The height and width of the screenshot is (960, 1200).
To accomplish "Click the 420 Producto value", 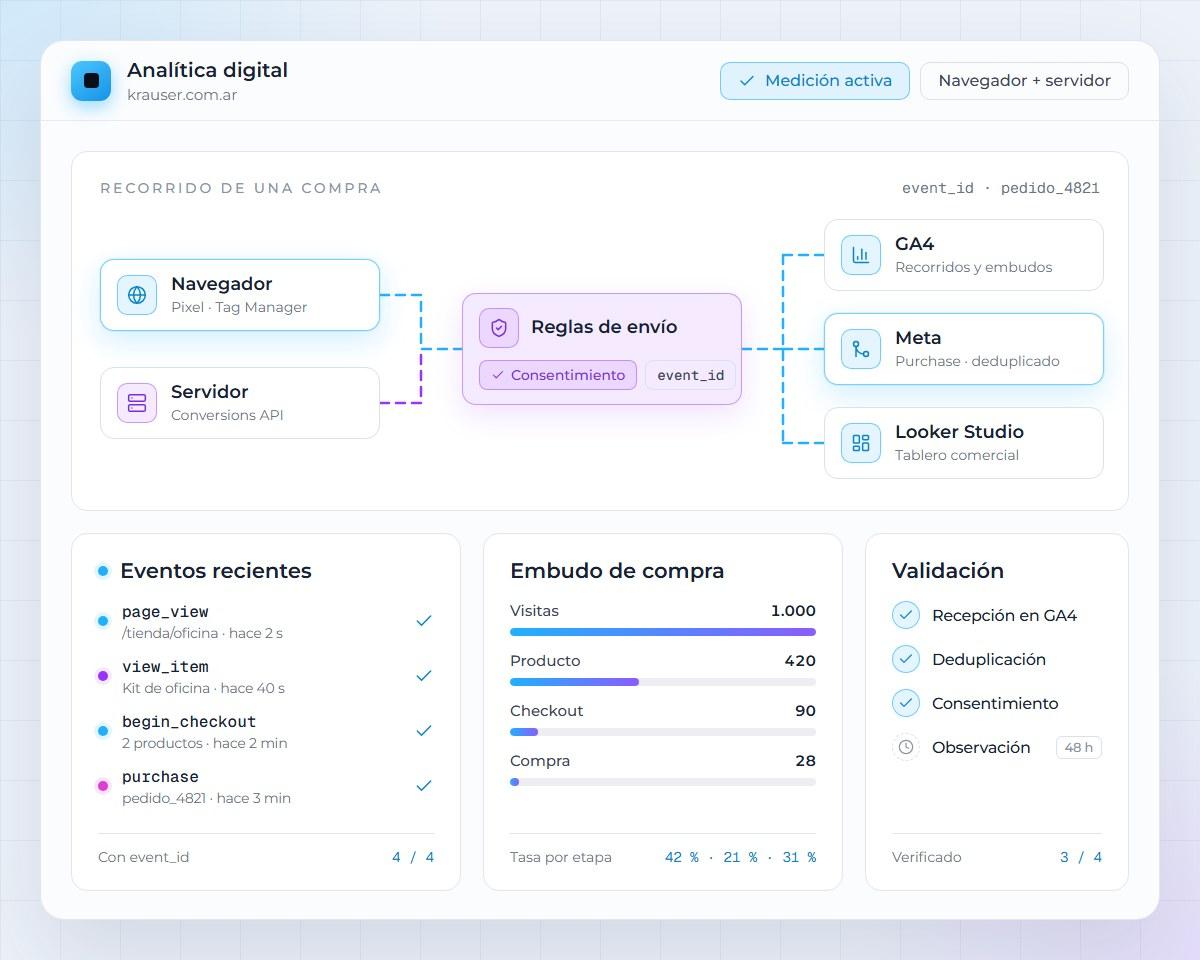I will [x=800, y=661].
